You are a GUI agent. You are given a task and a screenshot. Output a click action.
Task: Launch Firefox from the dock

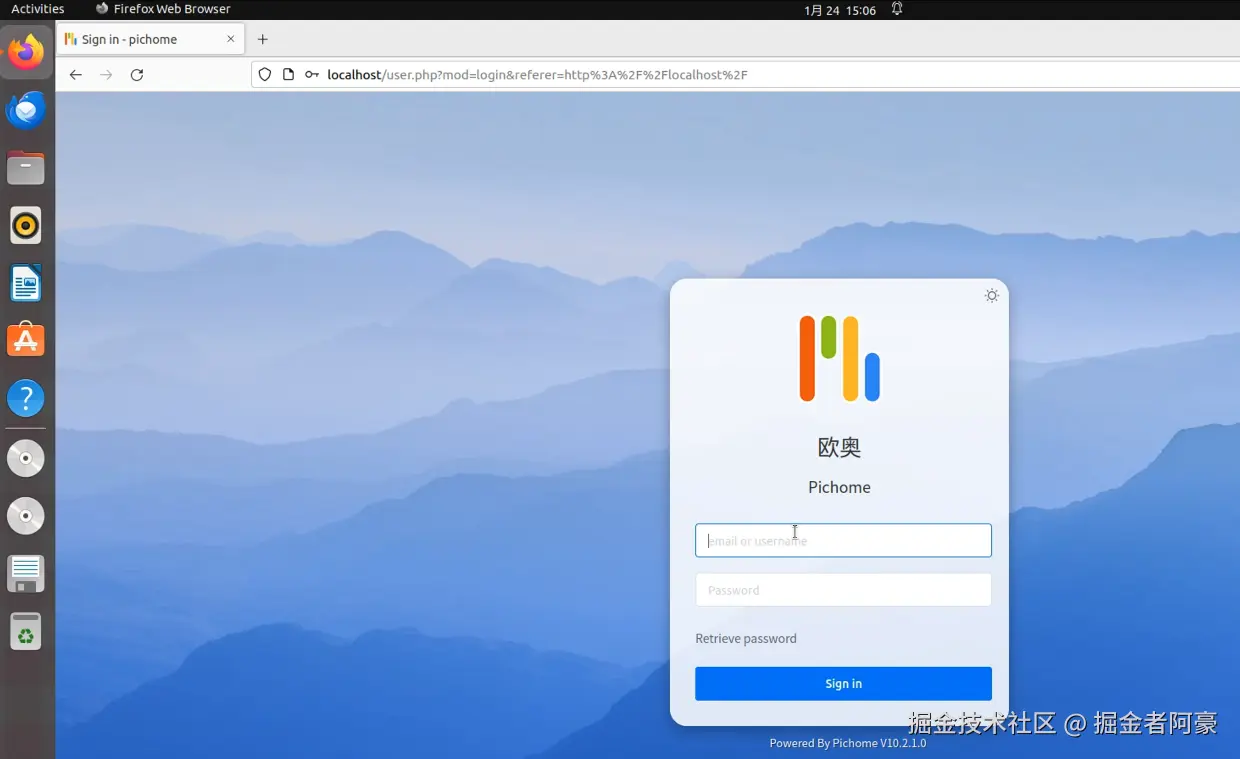[26, 51]
